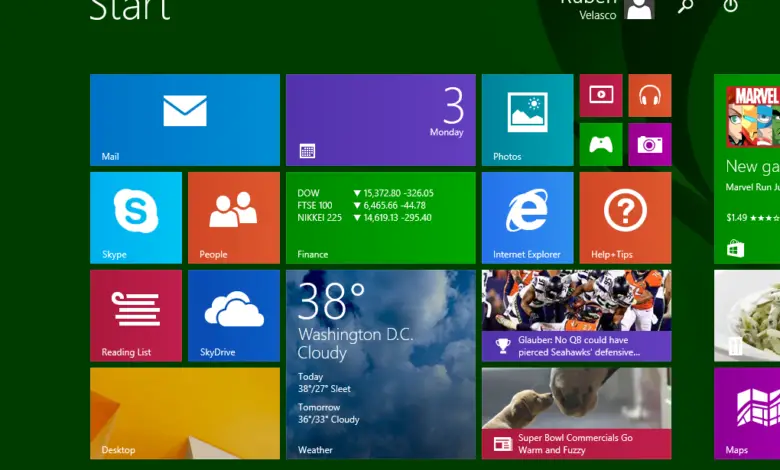780x470 pixels.
Task: Open the People tile
Action: coord(234,218)
